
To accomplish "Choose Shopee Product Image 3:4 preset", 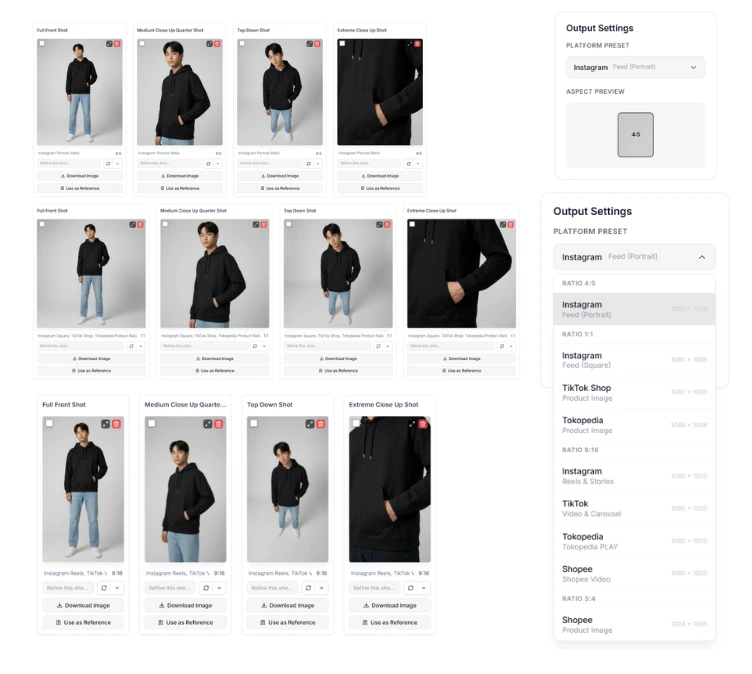I will pyautogui.click(x=634, y=625).
